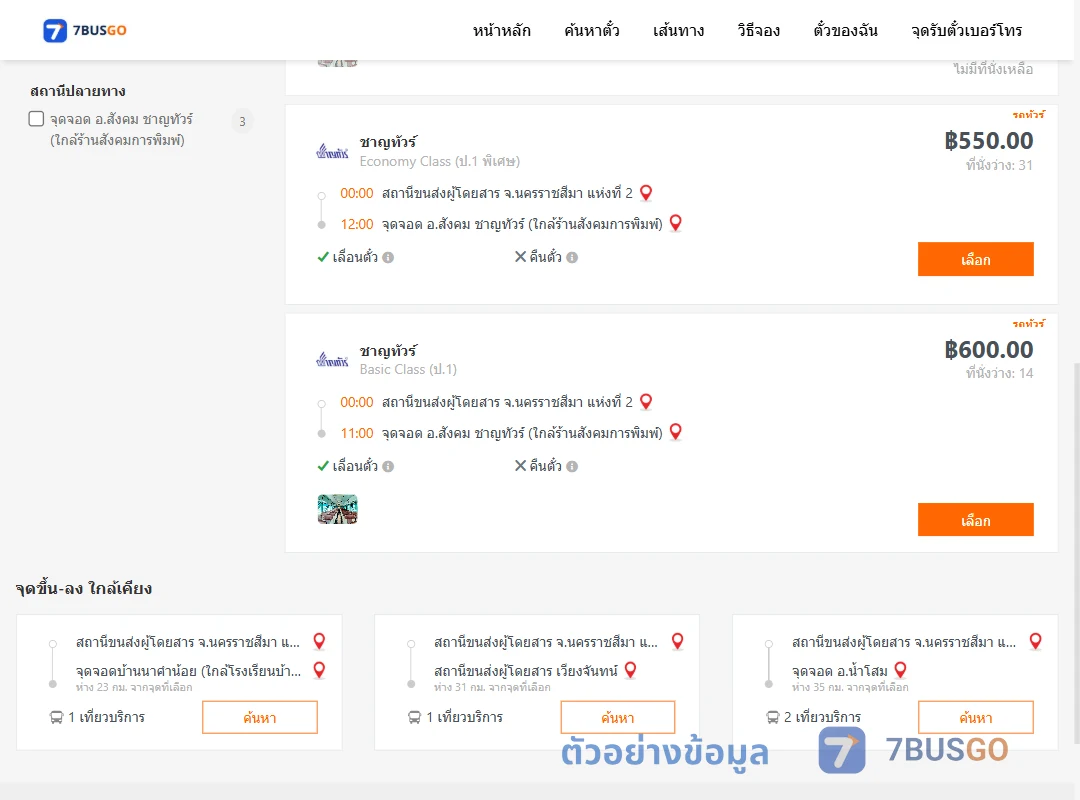This screenshot has height=800, width=1080.
Task: Open เลื่อนตั๋ว info icon on Basic trip
Action: [388, 466]
